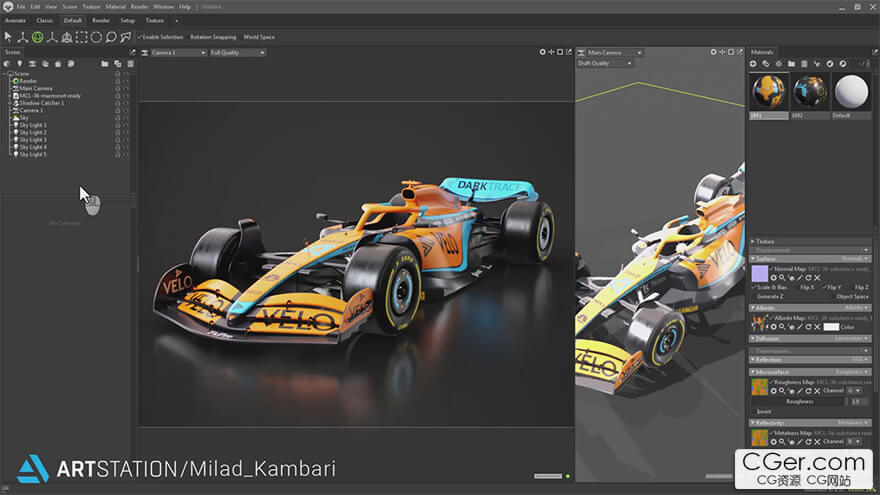Adjust the Roughness slider
This screenshot has width=880, height=495.
[x=800, y=402]
